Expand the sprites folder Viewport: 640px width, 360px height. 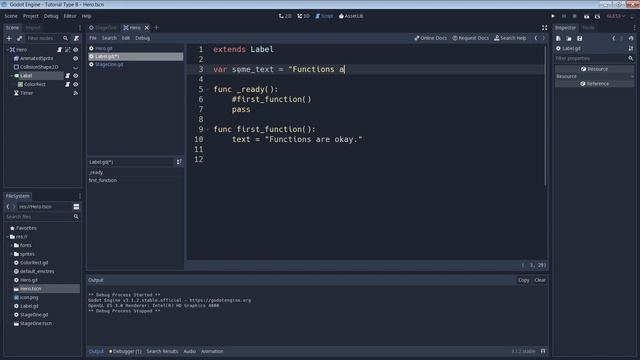11,254
